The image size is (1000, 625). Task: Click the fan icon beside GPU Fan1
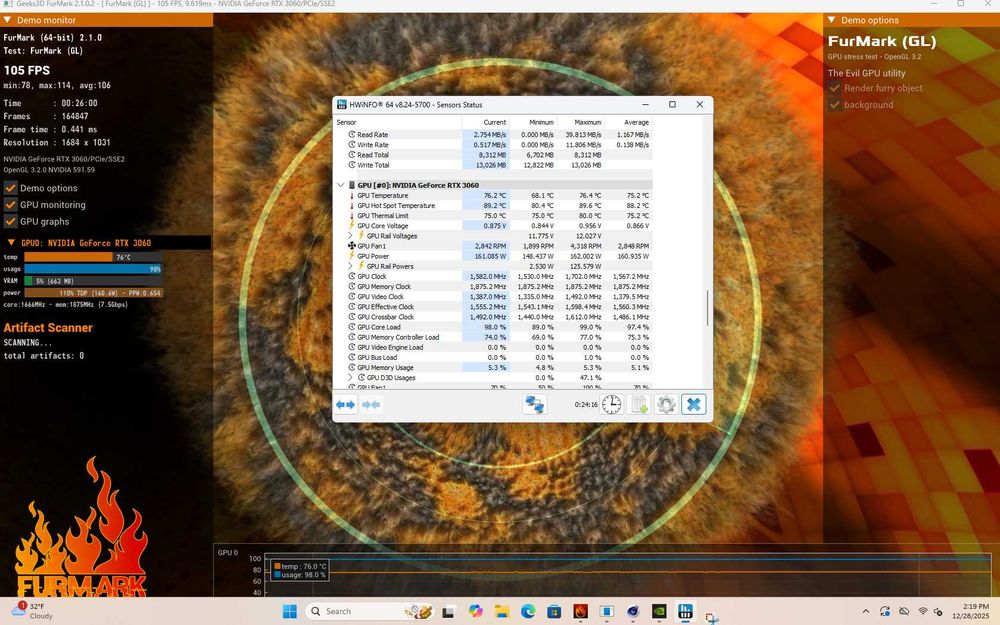coord(351,246)
